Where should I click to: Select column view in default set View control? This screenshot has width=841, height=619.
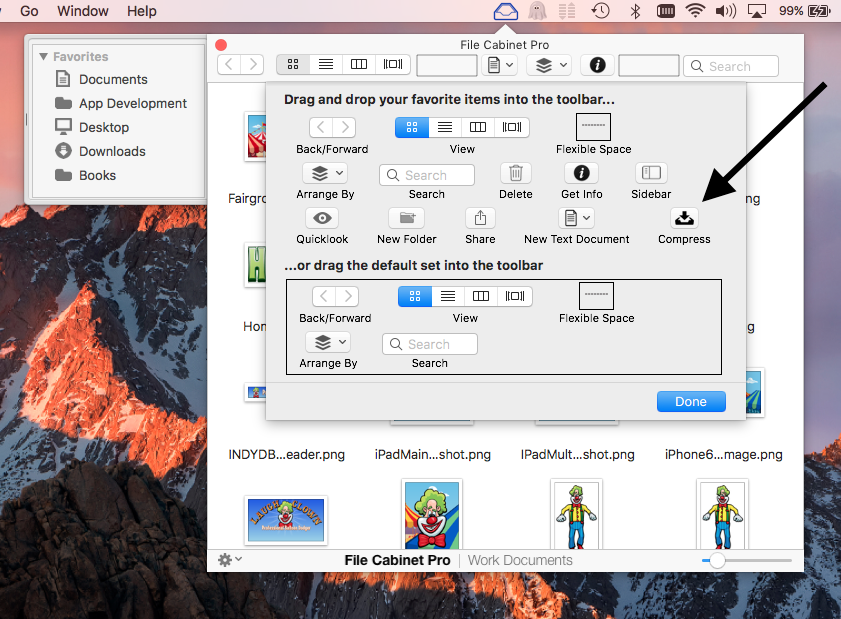481,296
